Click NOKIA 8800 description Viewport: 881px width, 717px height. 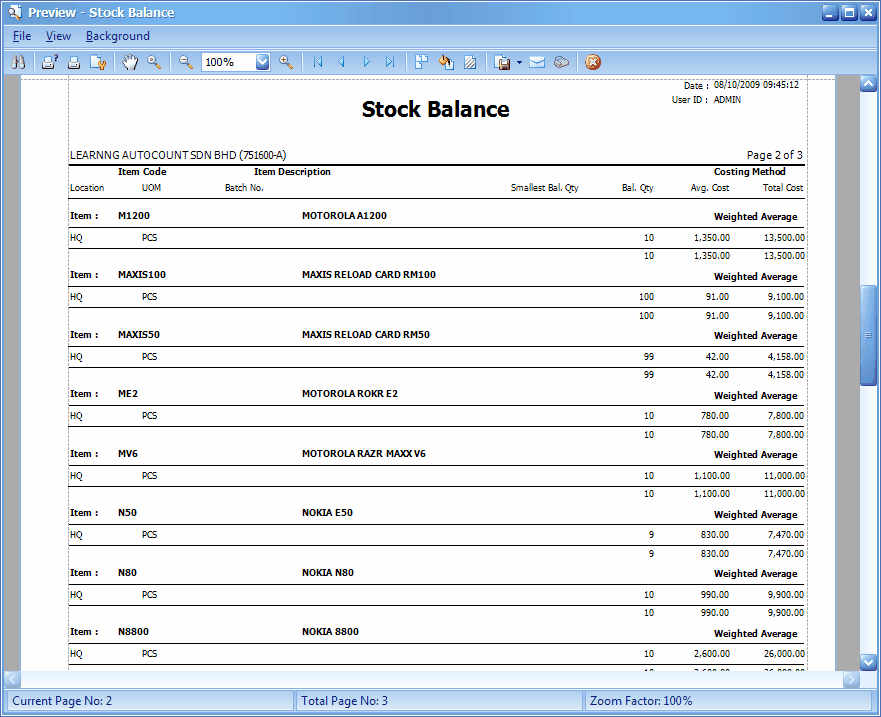click(330, 632)
